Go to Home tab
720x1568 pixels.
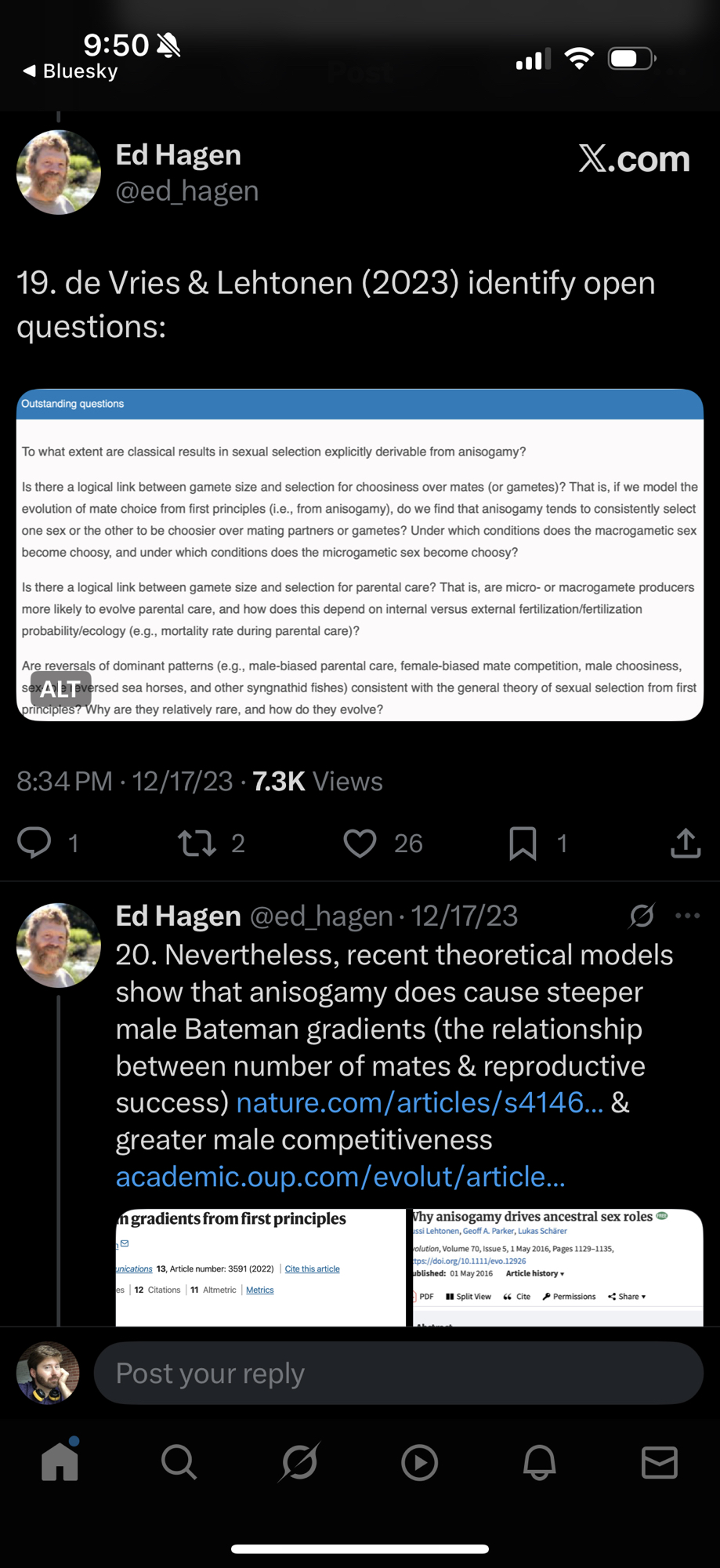click(60, 1462)
